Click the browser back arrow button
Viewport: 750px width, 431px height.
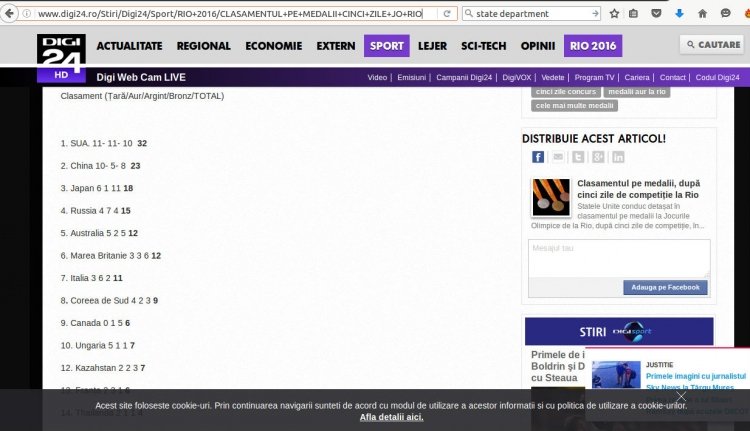pyautogui.click(x=9, y=13)
